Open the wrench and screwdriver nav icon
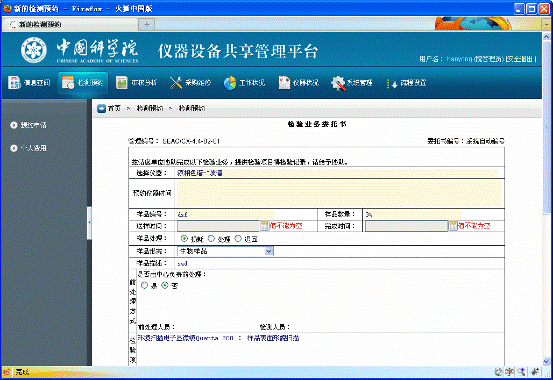The height and width of the screenshot is (380, 553). point(176,83)
